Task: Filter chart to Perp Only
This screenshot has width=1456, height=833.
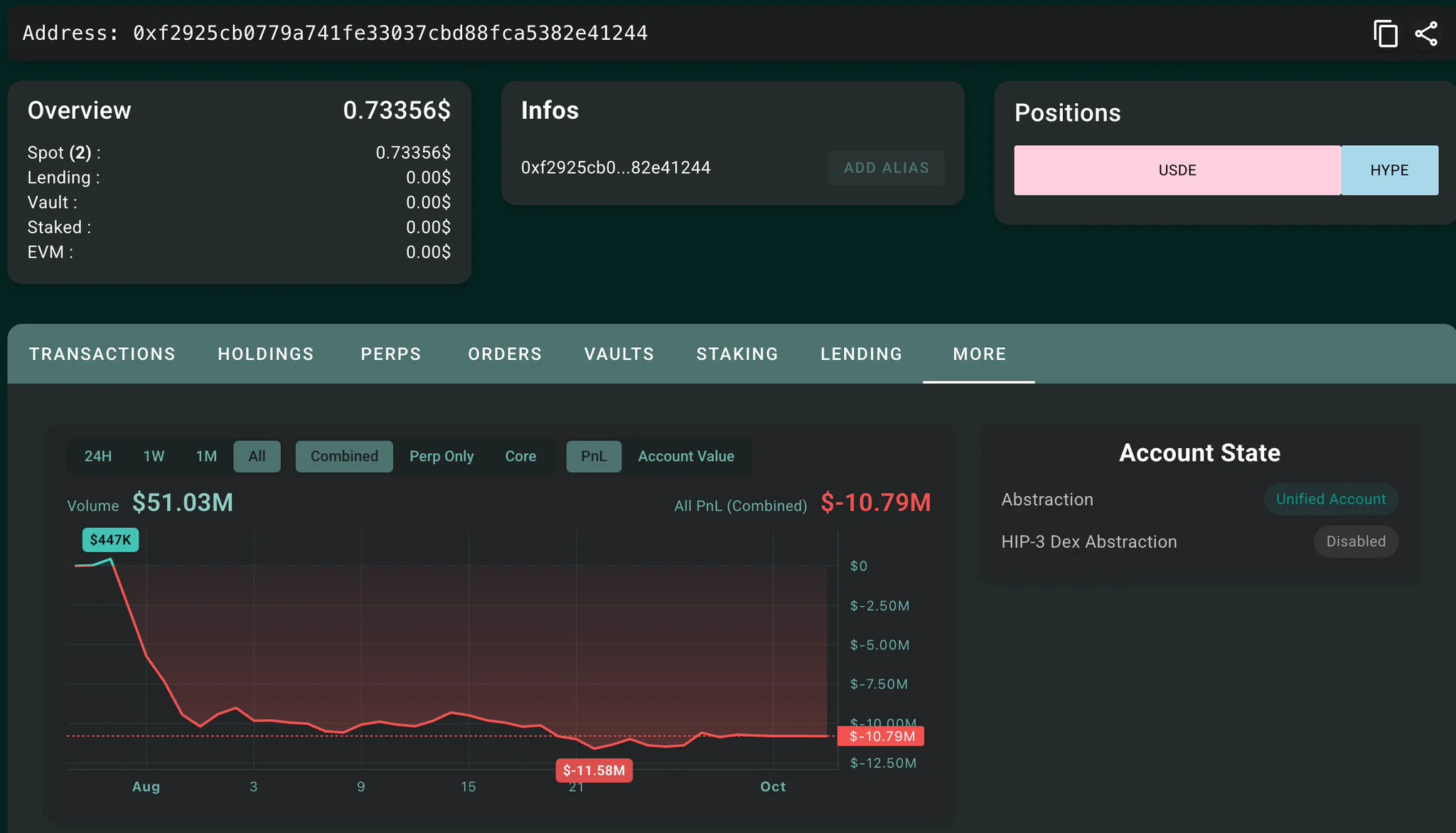Action: (x=441, y=456)
